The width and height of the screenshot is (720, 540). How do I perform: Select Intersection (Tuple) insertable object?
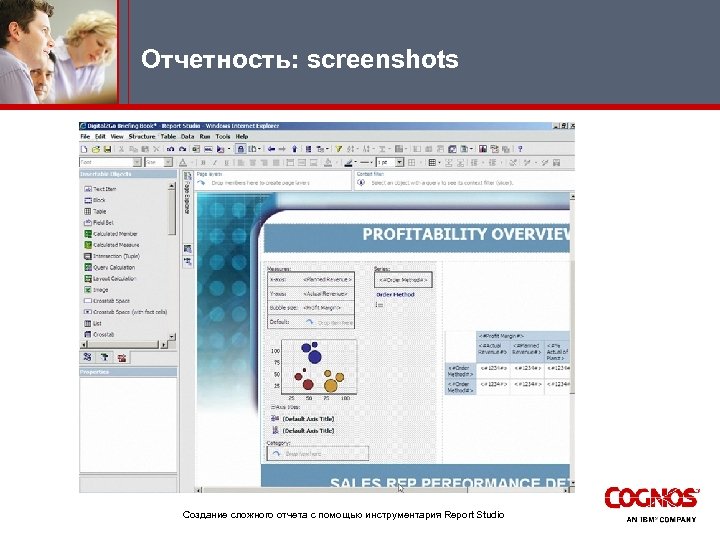tap(112, 256)
